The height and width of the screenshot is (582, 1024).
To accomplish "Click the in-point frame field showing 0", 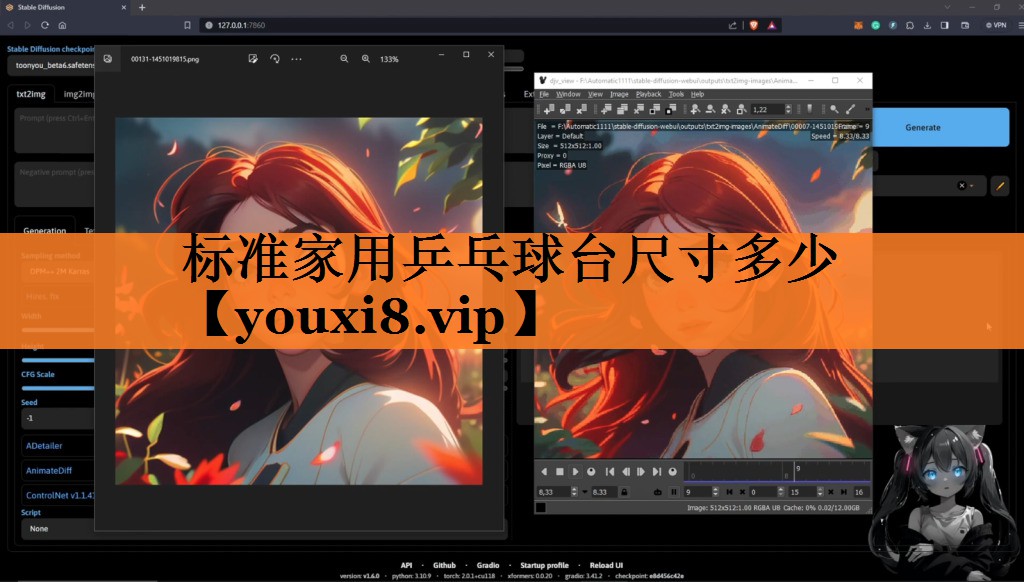I will click(x=767, y=492).
